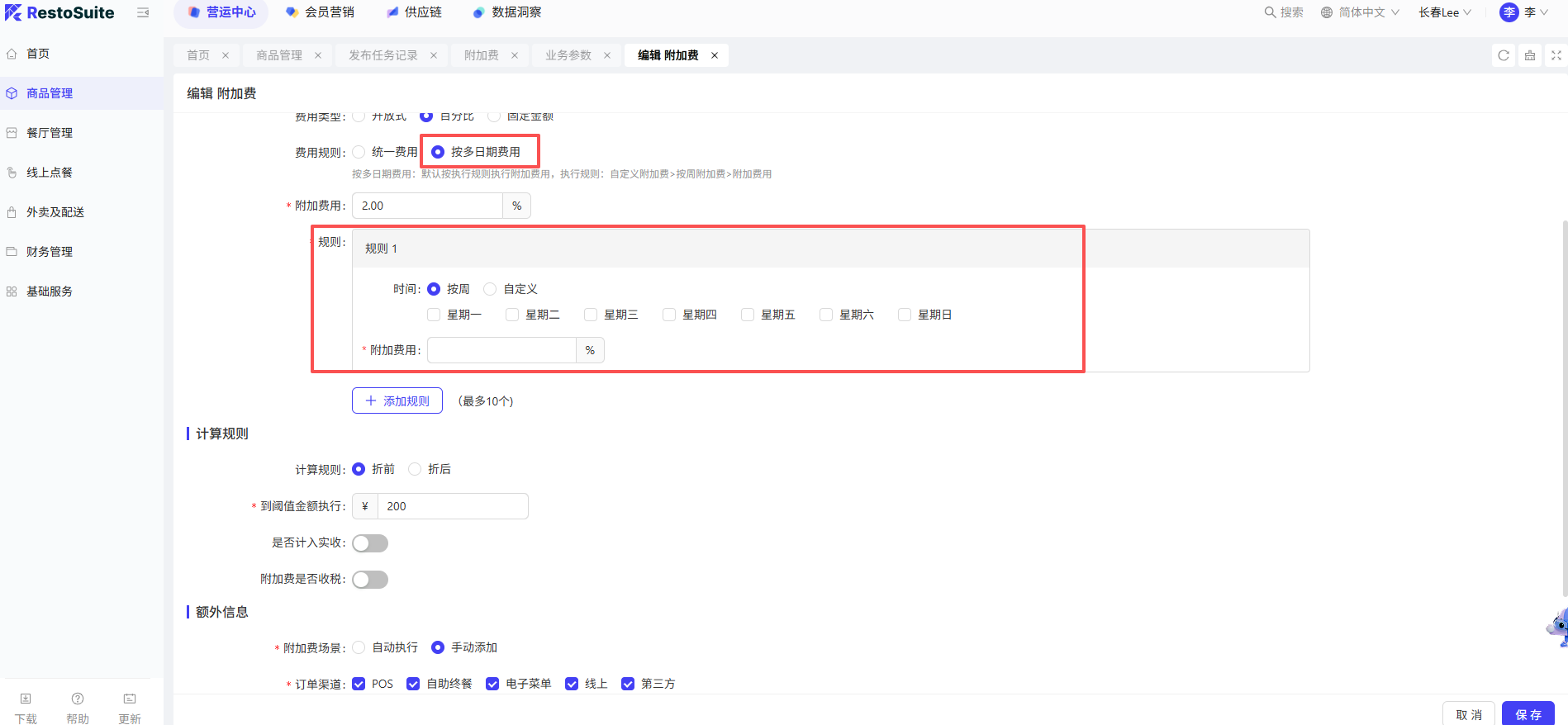Click the 添加规则 button
Screen dimensions: 1568x725
click(x=397, y=401)
